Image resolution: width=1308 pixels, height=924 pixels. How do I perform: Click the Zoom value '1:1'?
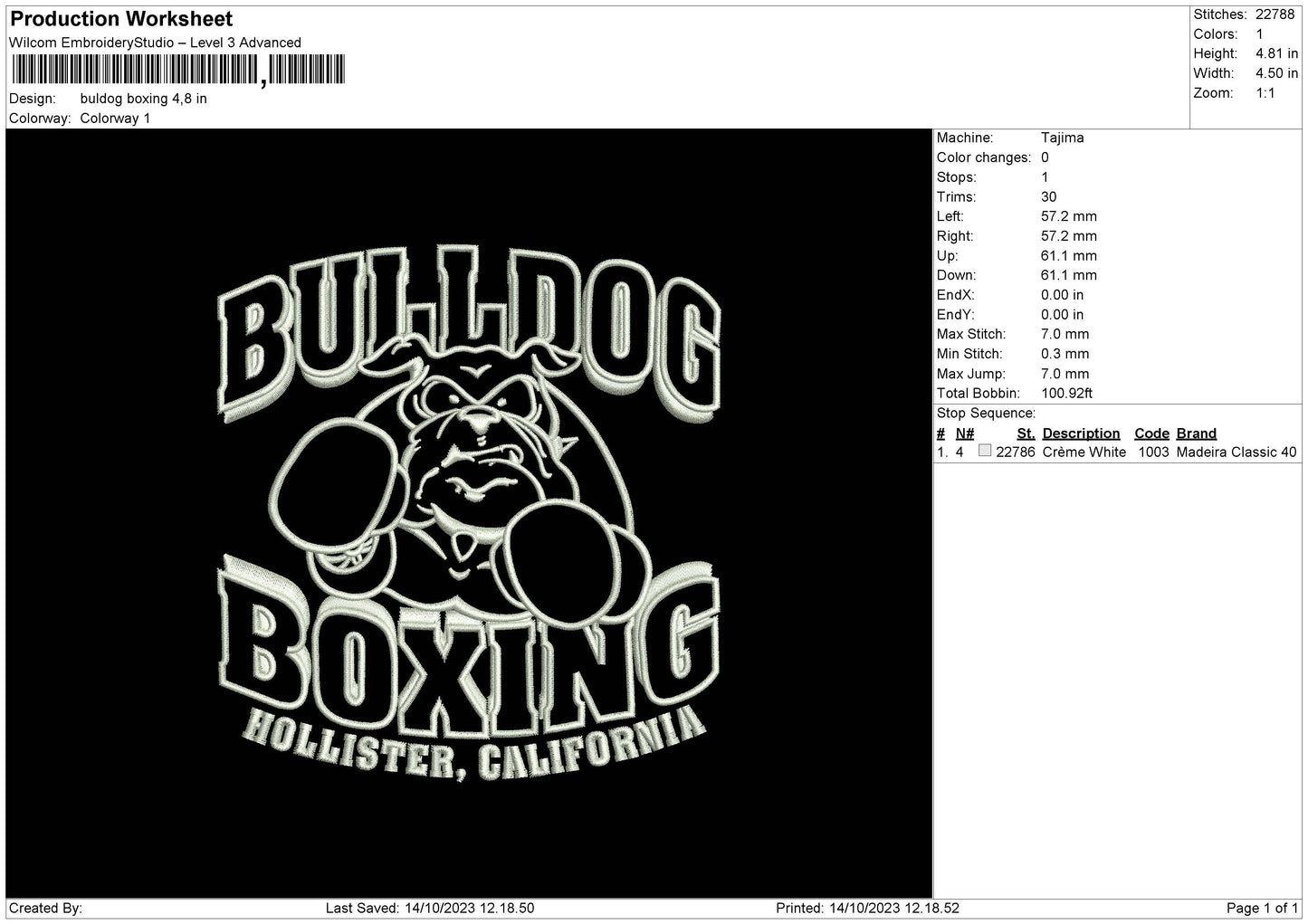point(1265,93)
